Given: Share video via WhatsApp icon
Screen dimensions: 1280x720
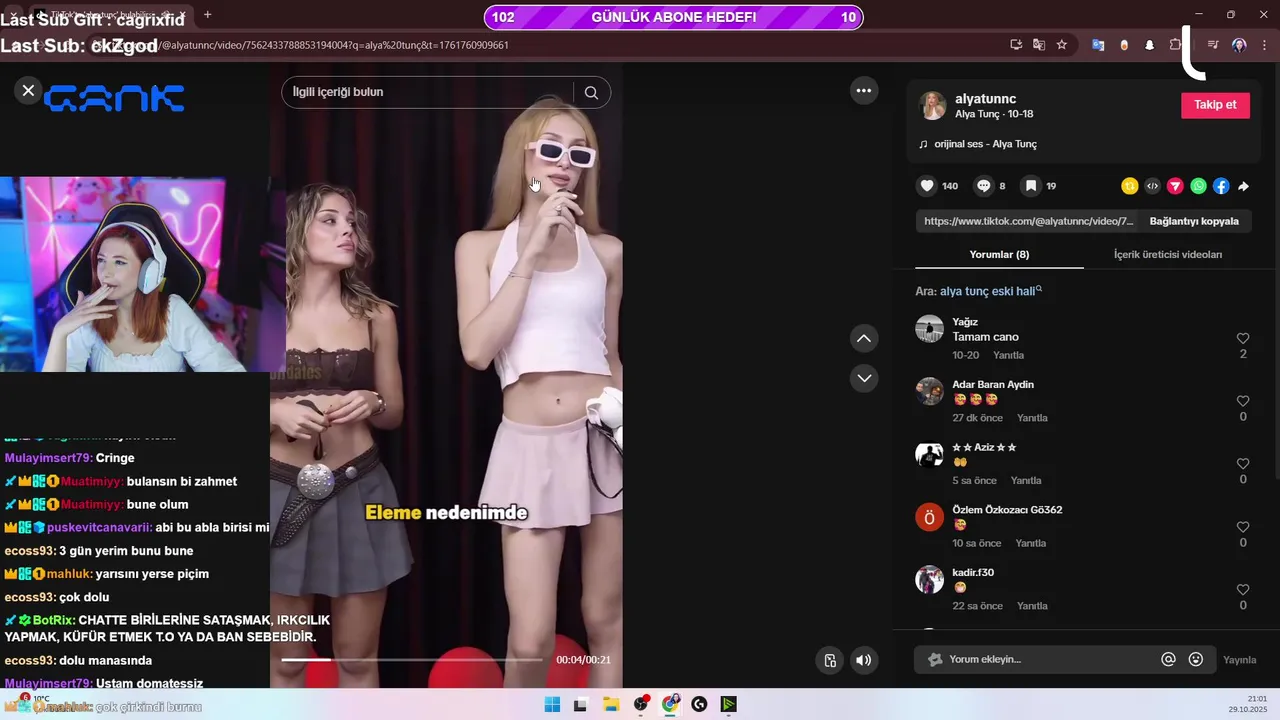Looking at the screenshot, I should point(1198,186).
